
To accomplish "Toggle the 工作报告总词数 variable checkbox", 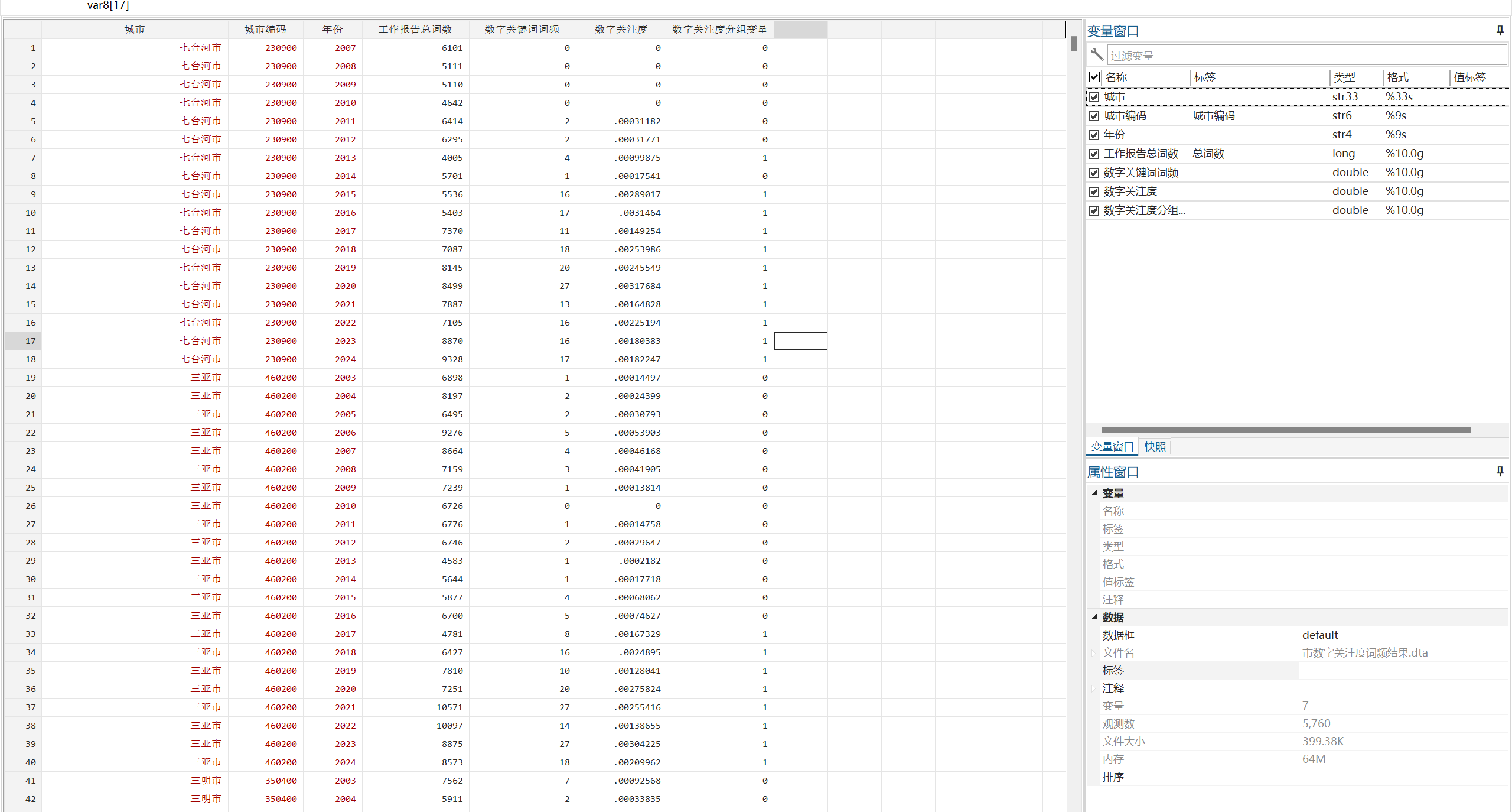I will coord(1094,154).
